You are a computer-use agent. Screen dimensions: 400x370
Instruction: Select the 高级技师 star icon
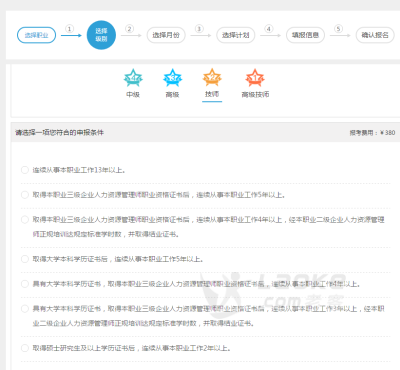coord(255,78)
